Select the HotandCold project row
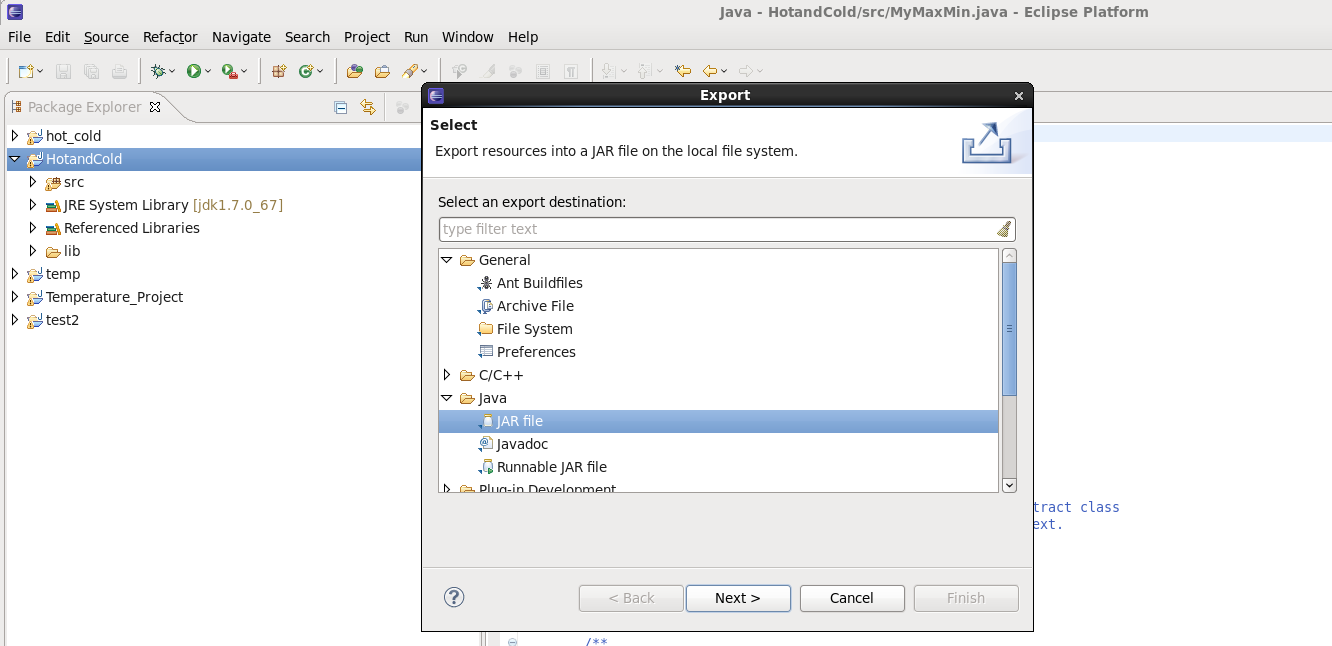The height and width of the screenshot is (646, 1332). pos(214,159)
